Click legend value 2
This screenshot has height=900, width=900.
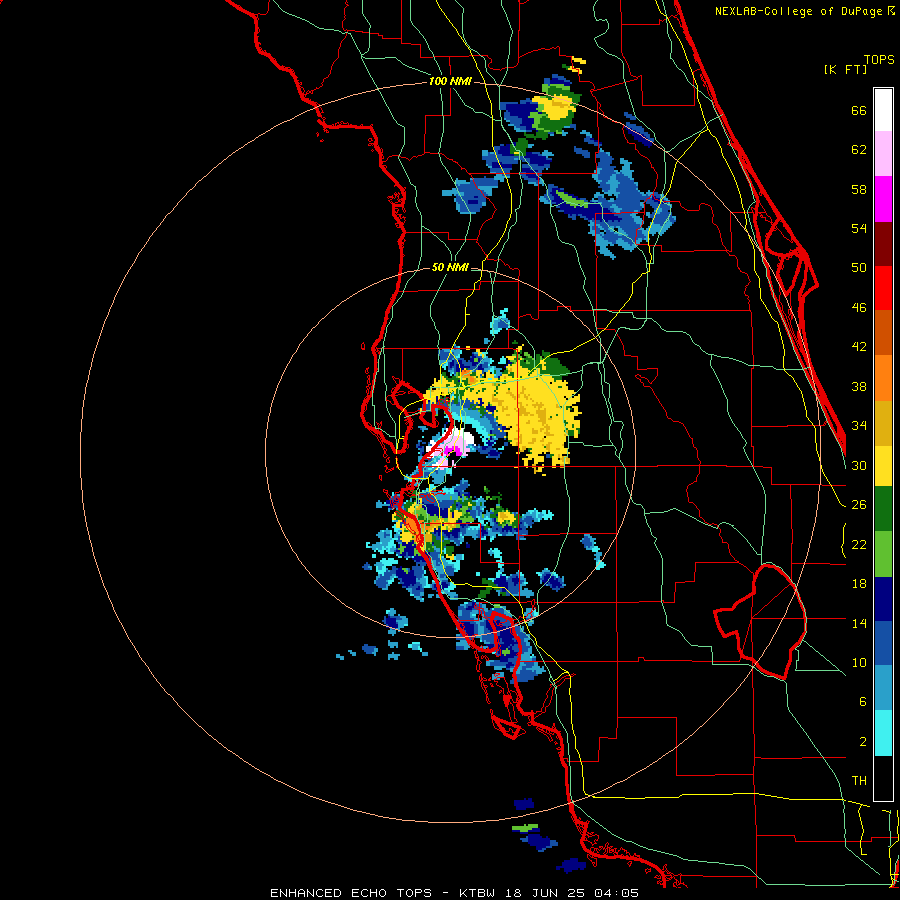tap(862, 742)
